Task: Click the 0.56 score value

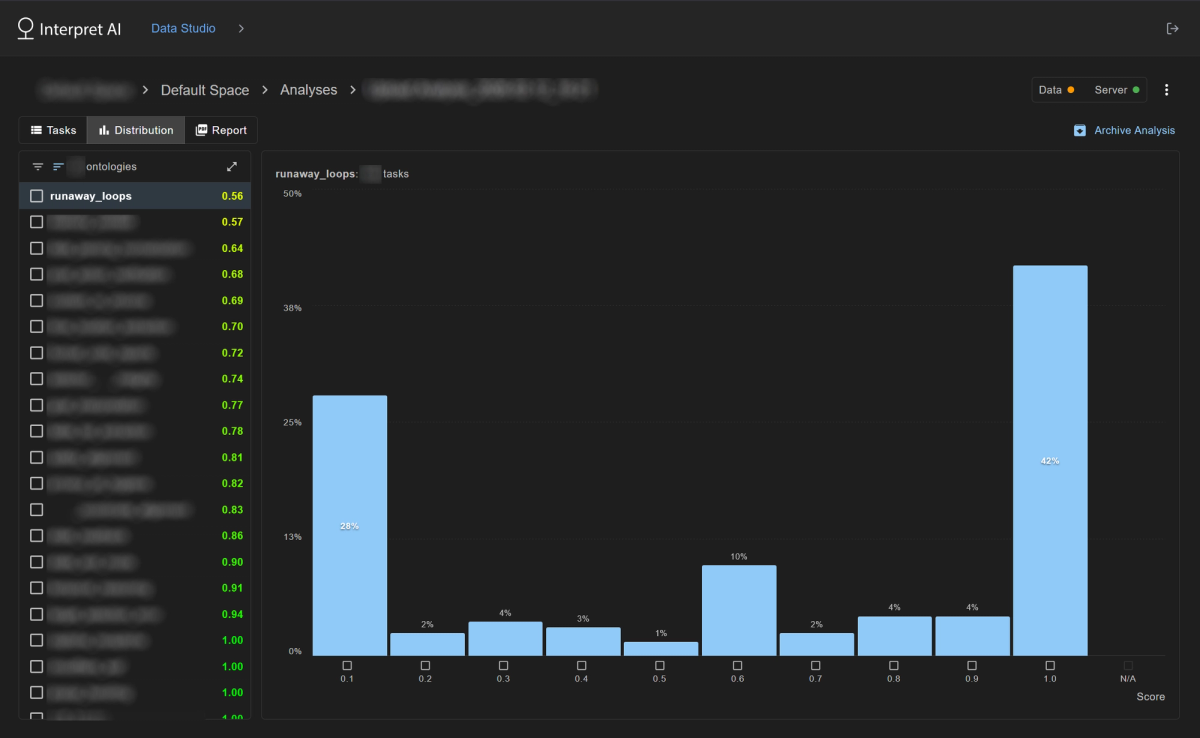Action: point(232,196)
